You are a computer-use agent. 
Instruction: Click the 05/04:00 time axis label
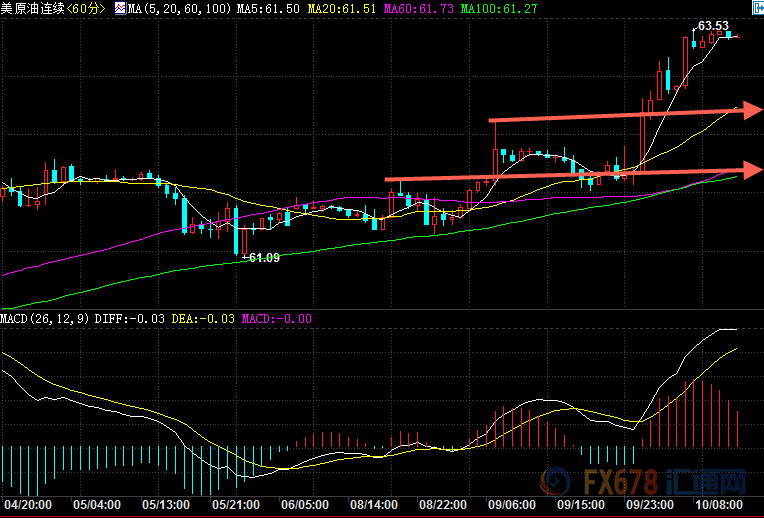point(97,504)
